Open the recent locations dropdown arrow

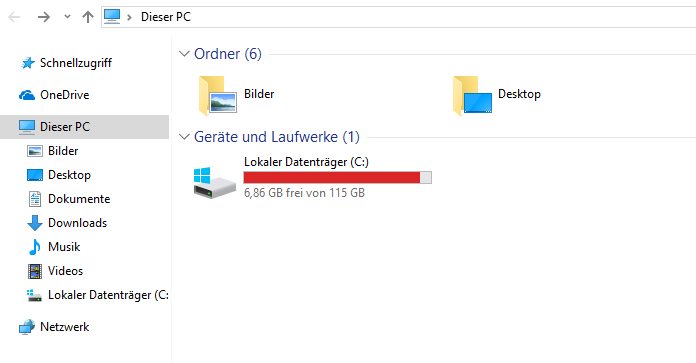click(67, 17)
